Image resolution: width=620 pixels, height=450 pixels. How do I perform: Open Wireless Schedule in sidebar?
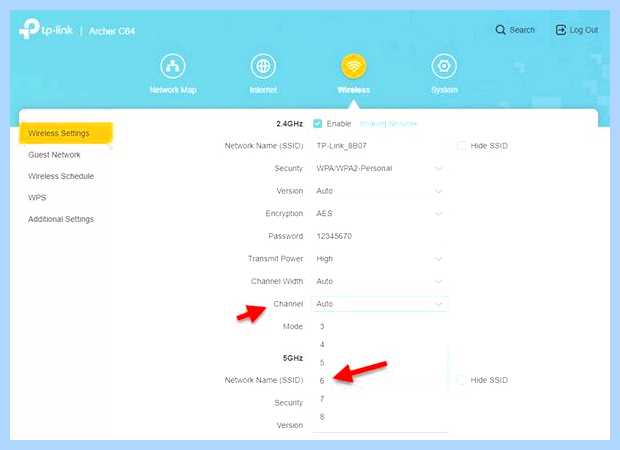point(61,176)
